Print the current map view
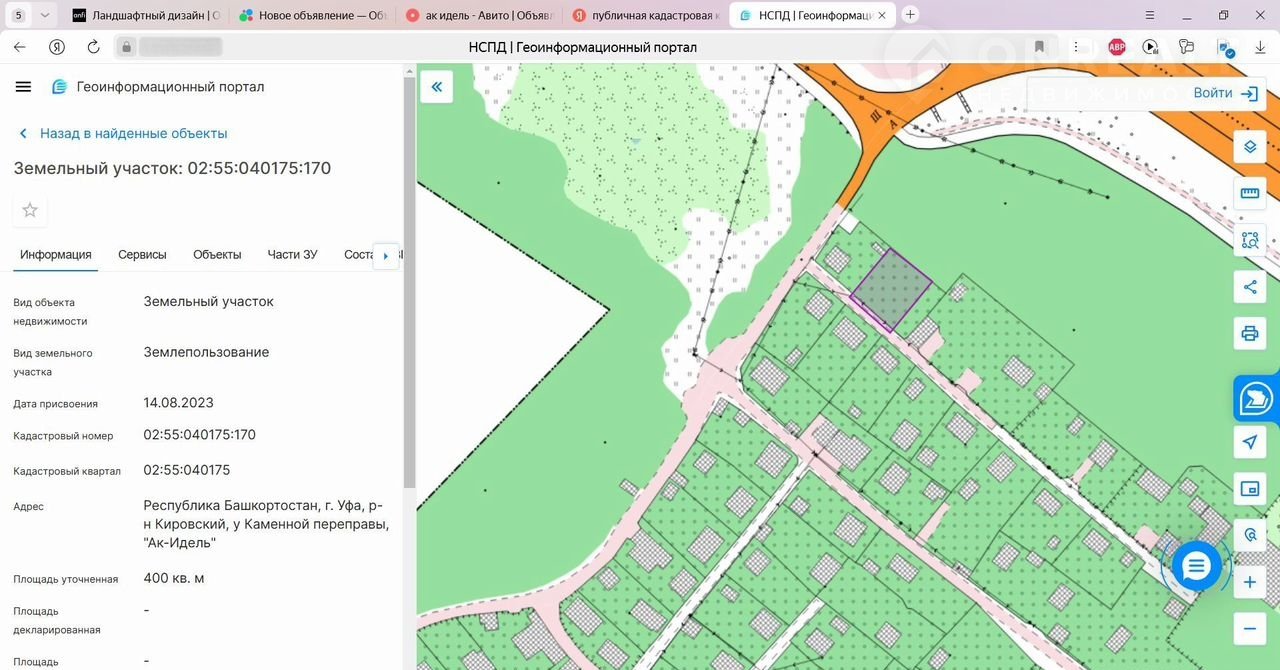The height and width of the screenshot is (670, 1280). (x=1249, y=333)
